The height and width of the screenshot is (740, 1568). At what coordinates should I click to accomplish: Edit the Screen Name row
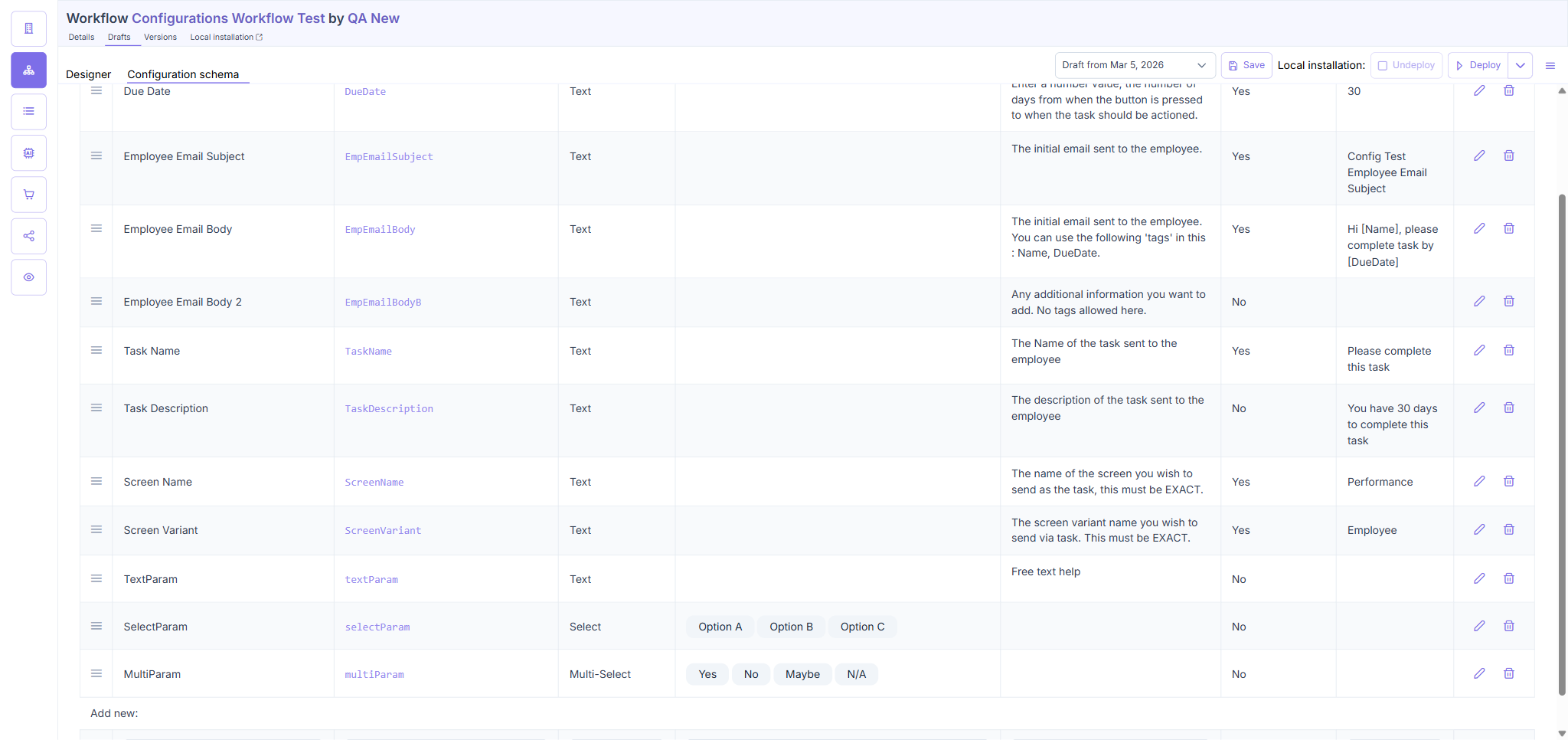pos(1479,481)
